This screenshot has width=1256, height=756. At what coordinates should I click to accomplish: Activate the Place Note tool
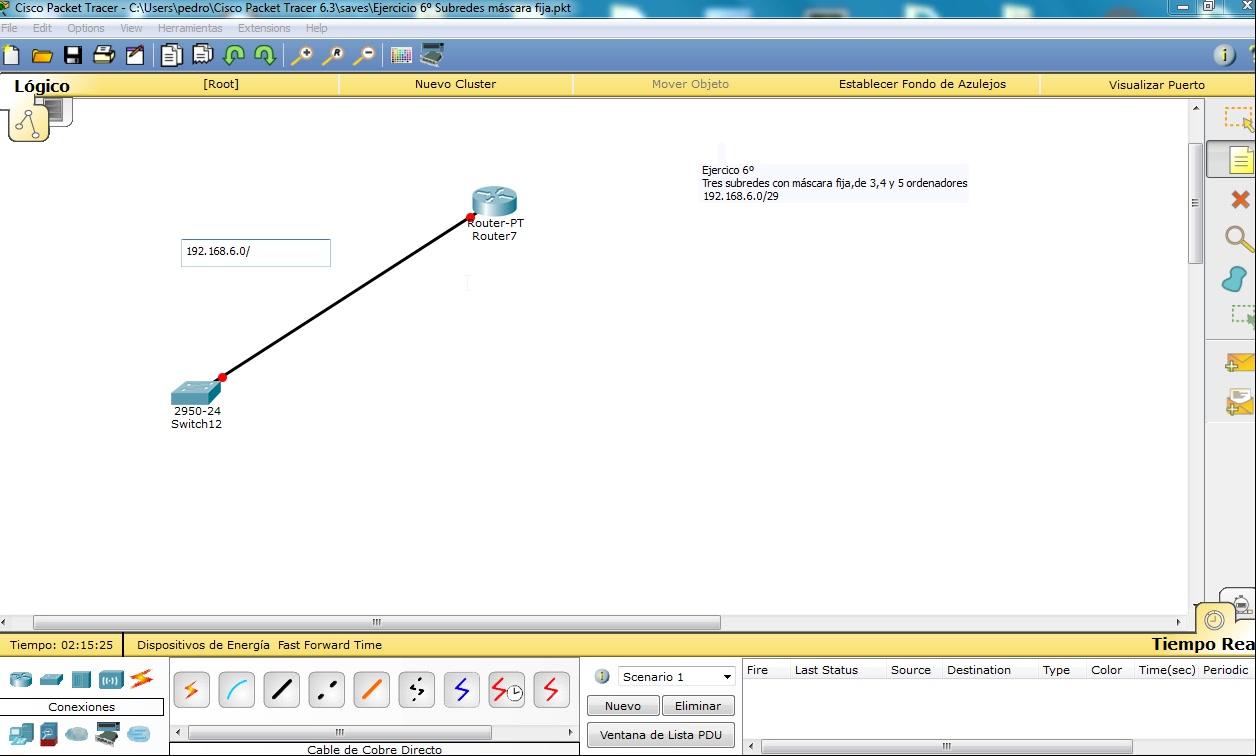click(1239, 160)
